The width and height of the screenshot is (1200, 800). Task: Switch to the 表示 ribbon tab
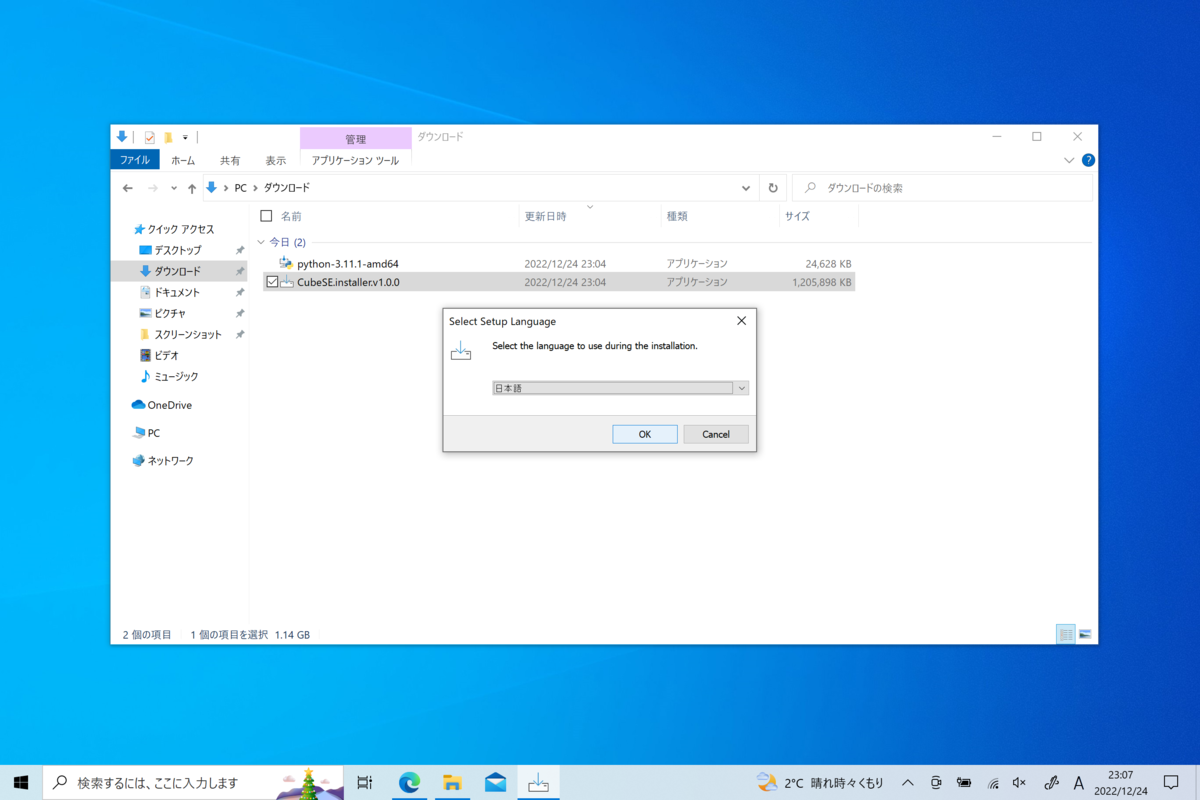pos(276,160)
